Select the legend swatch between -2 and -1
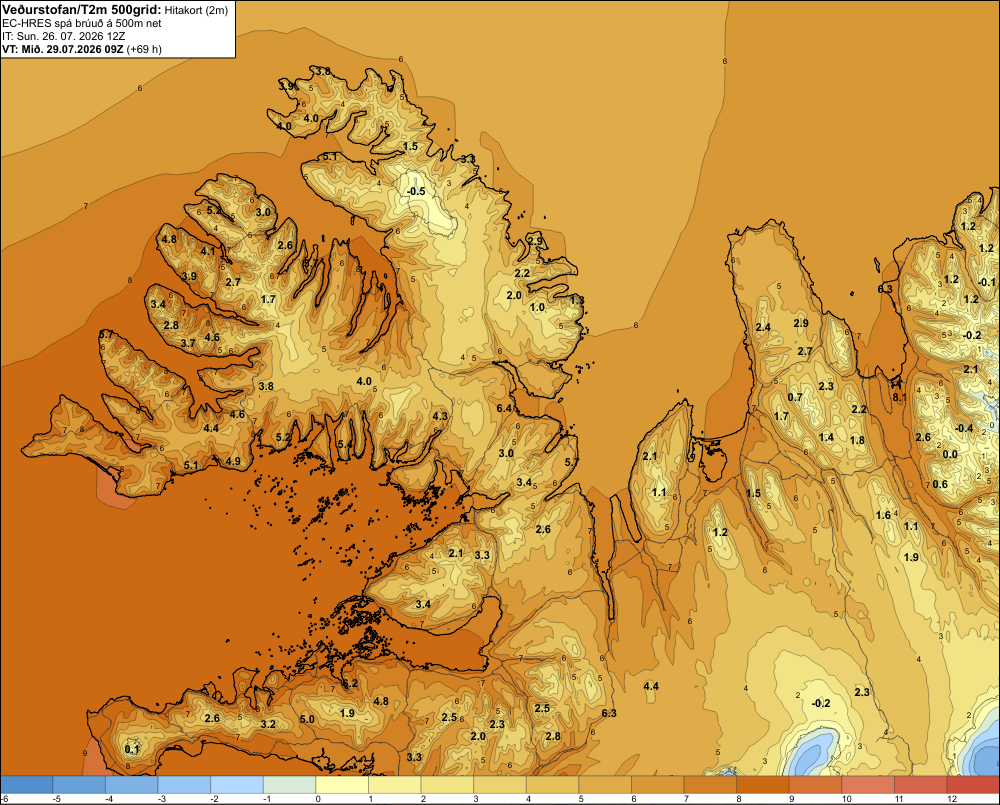The image size is (1000, 805). (237, 785)
